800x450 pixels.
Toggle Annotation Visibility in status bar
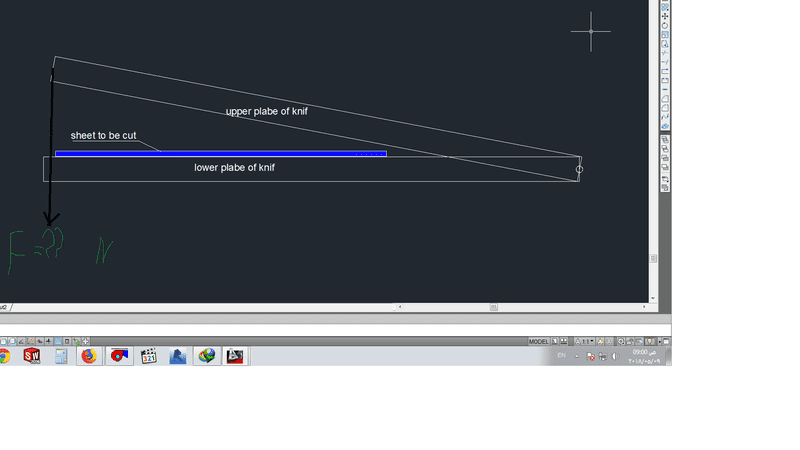point(601,341)
